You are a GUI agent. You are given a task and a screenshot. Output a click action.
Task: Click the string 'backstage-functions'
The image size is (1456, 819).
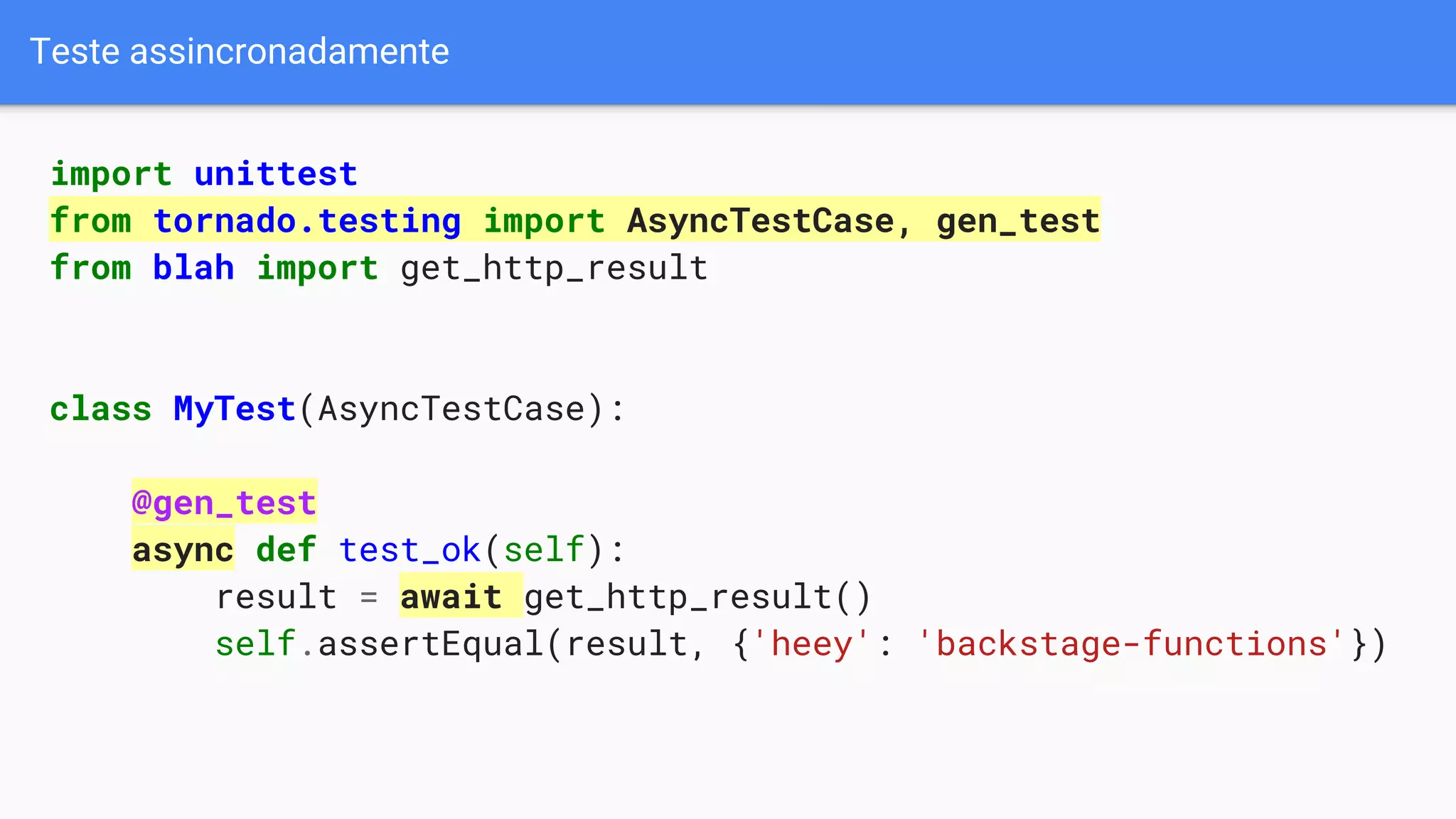pyautogui.click(x=1131, y=644)
